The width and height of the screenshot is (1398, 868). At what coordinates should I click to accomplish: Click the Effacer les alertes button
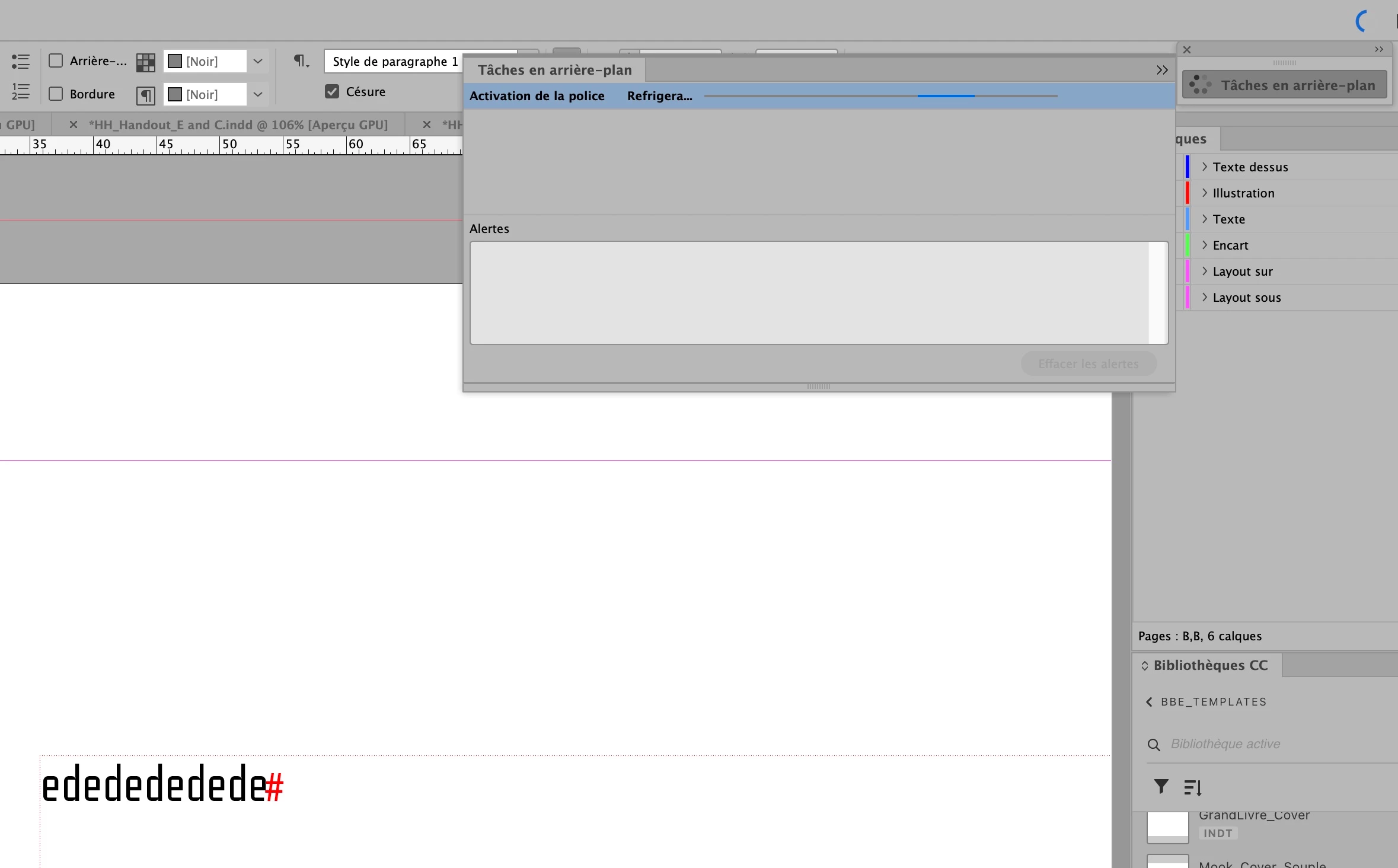click(x=1088, y=363)
